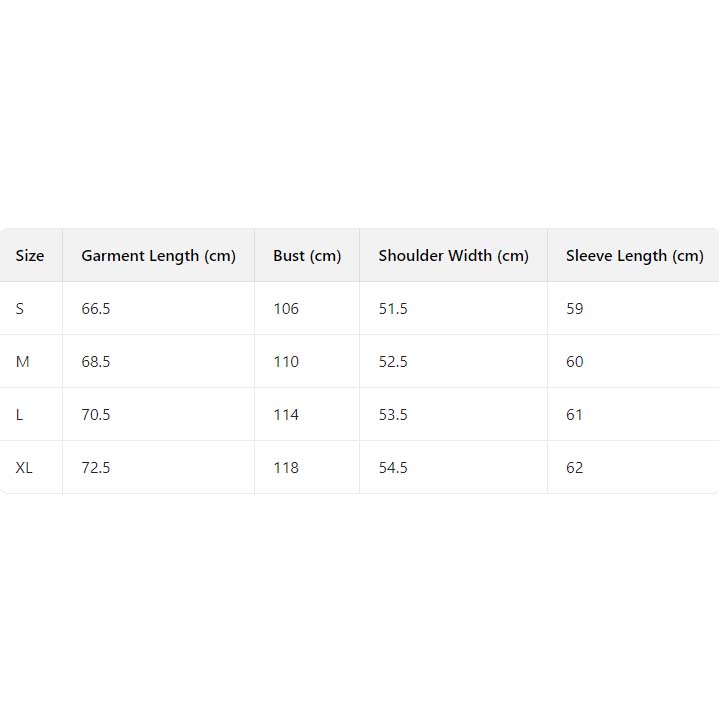Click shoulder width value 52.5
This screenshot has width=719, height=719.
(x=393, y=362)
